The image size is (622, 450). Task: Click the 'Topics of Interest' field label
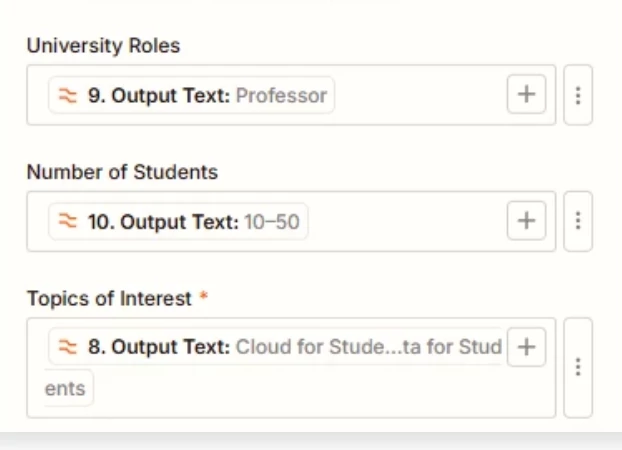[x=110, y=298]
